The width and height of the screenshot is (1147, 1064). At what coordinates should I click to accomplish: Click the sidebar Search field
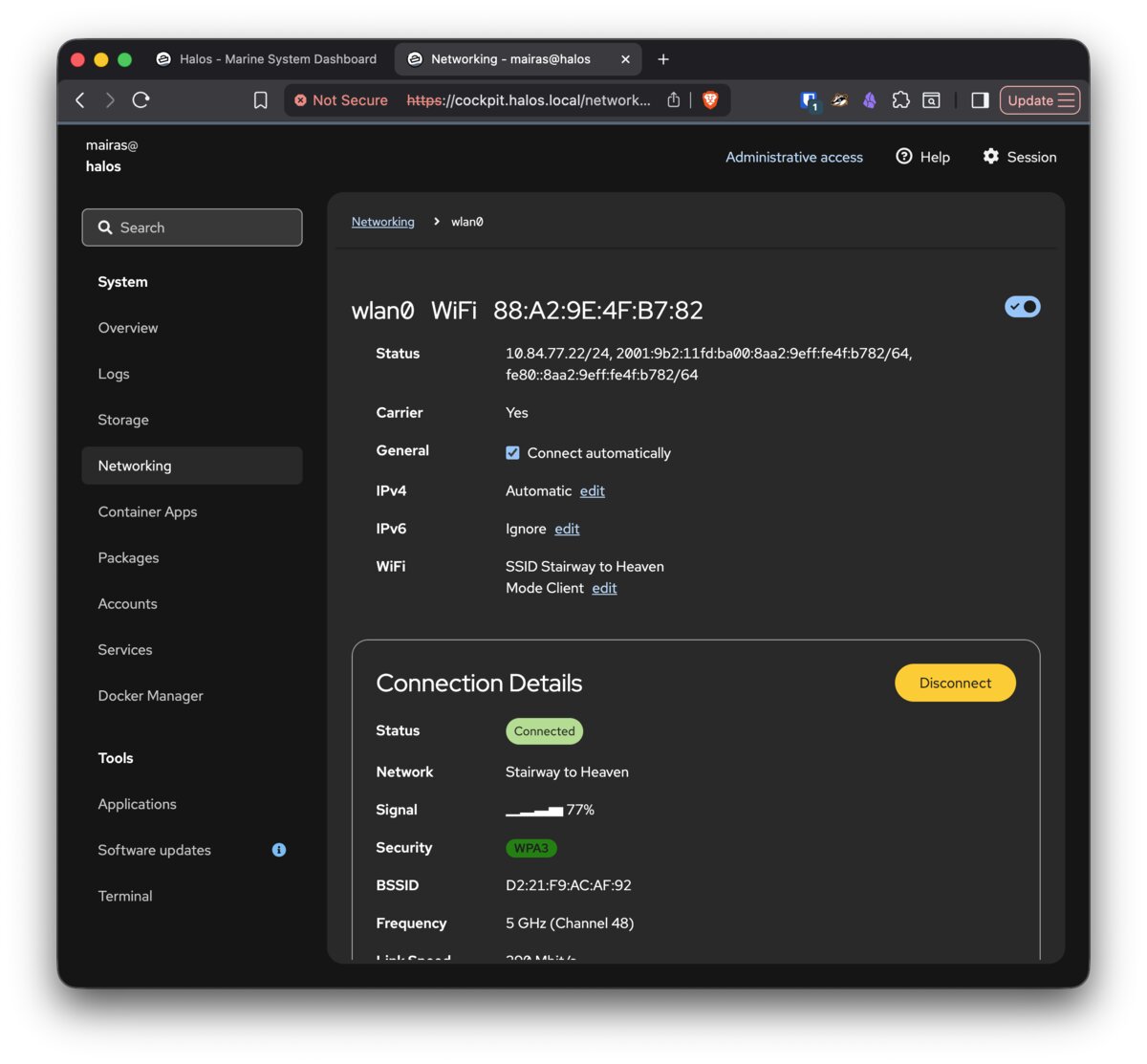pos(191,228)
